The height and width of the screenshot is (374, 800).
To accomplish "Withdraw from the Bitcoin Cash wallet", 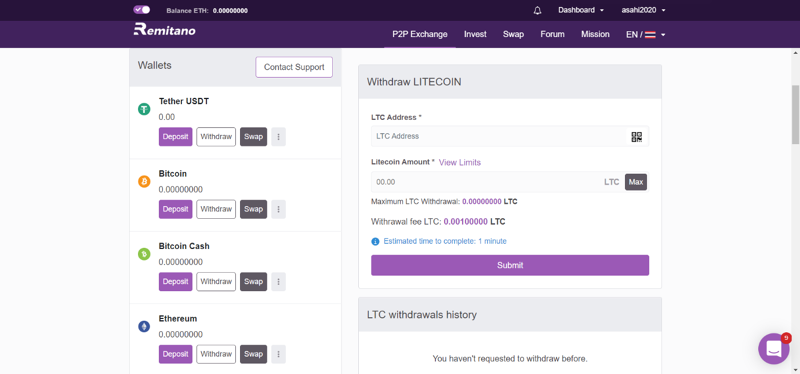I will (x=216, y=282).
